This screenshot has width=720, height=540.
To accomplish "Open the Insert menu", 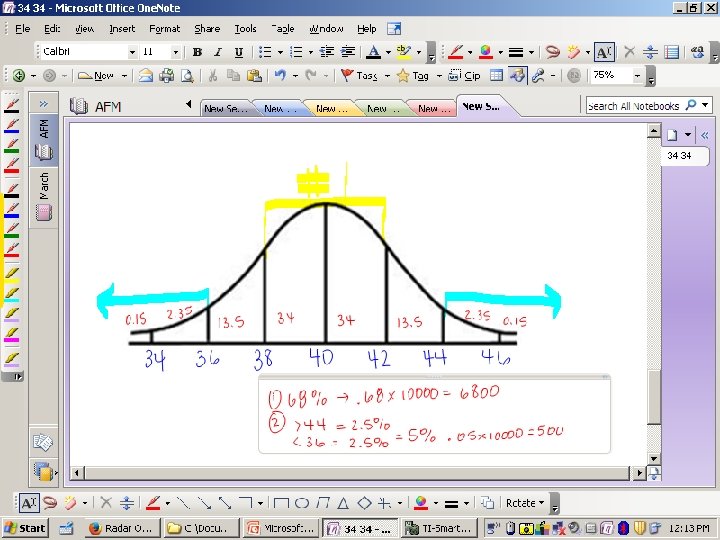I will pyautogui.click(x=122, y=28).
